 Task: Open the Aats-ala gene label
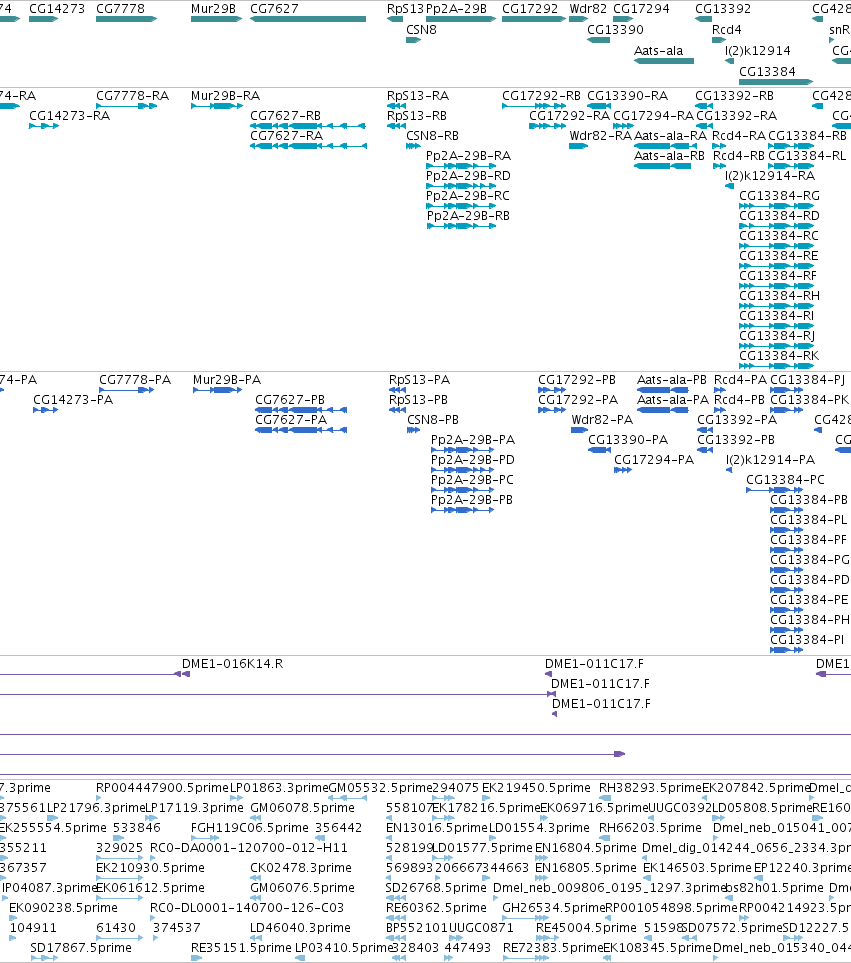coord(658,50)
